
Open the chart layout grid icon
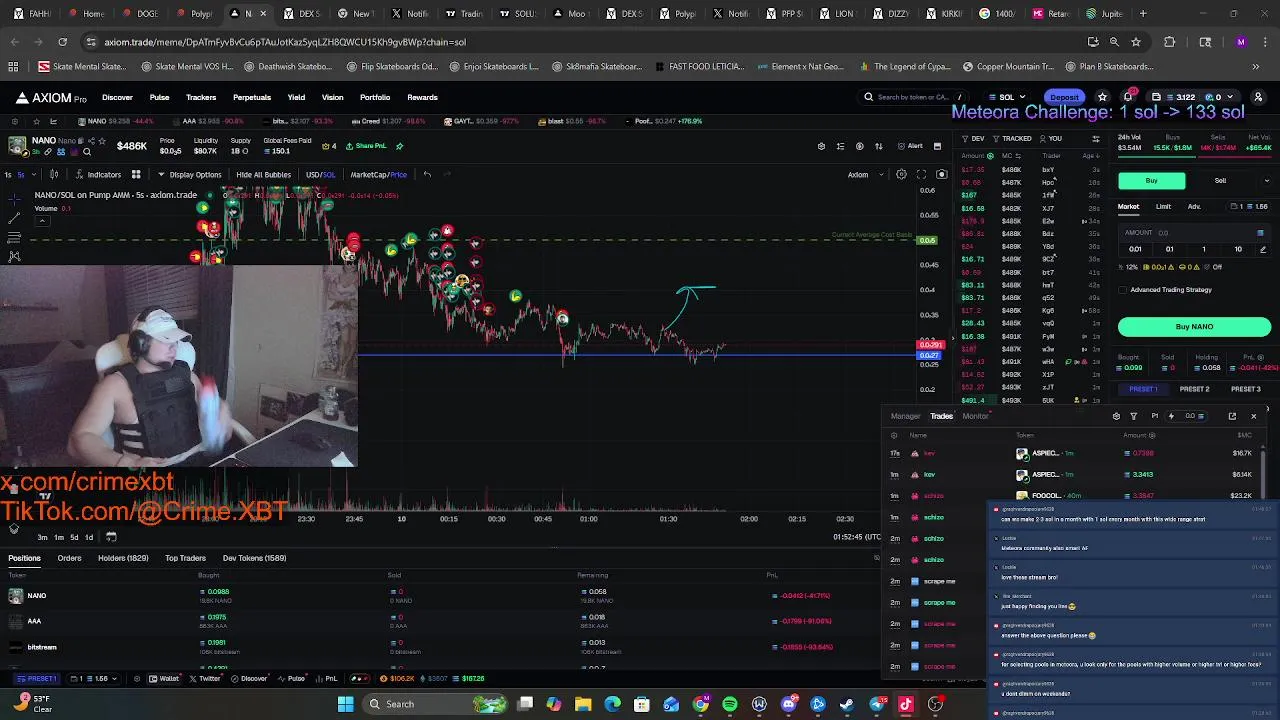[136, 175]
